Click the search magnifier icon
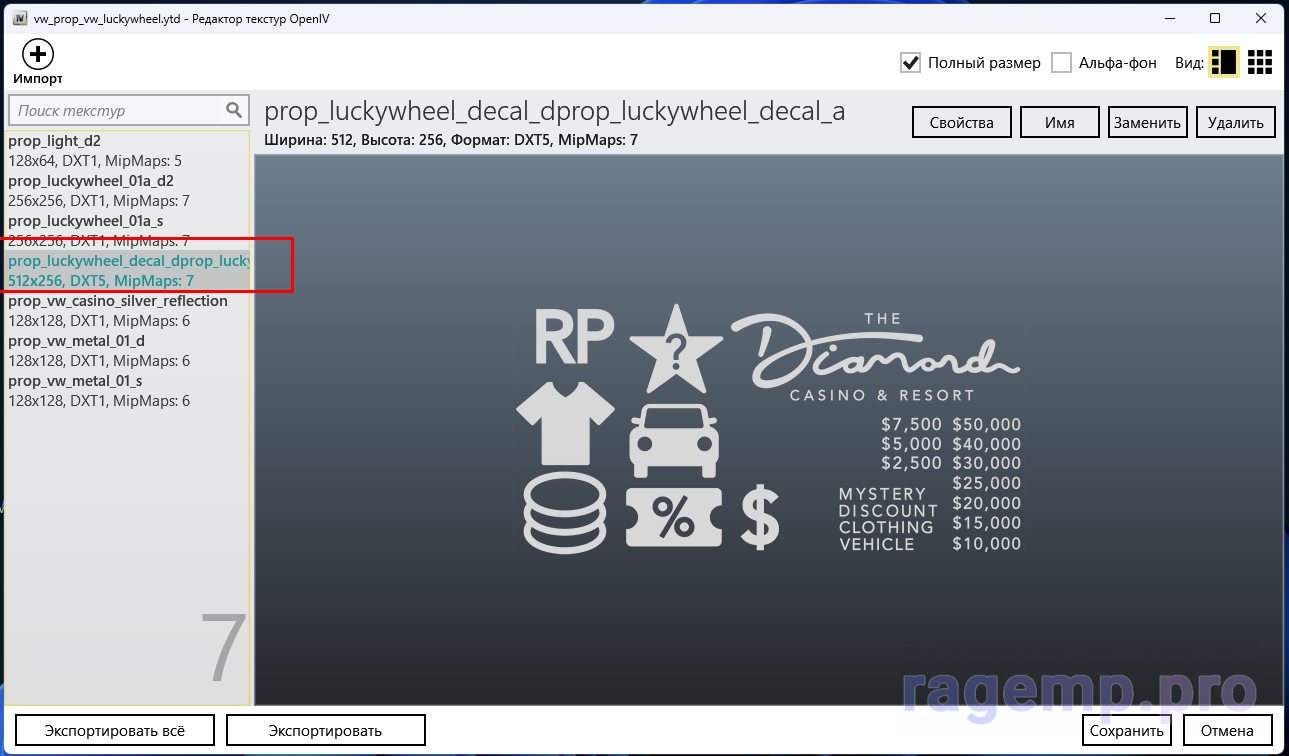 tap(234, 110)
